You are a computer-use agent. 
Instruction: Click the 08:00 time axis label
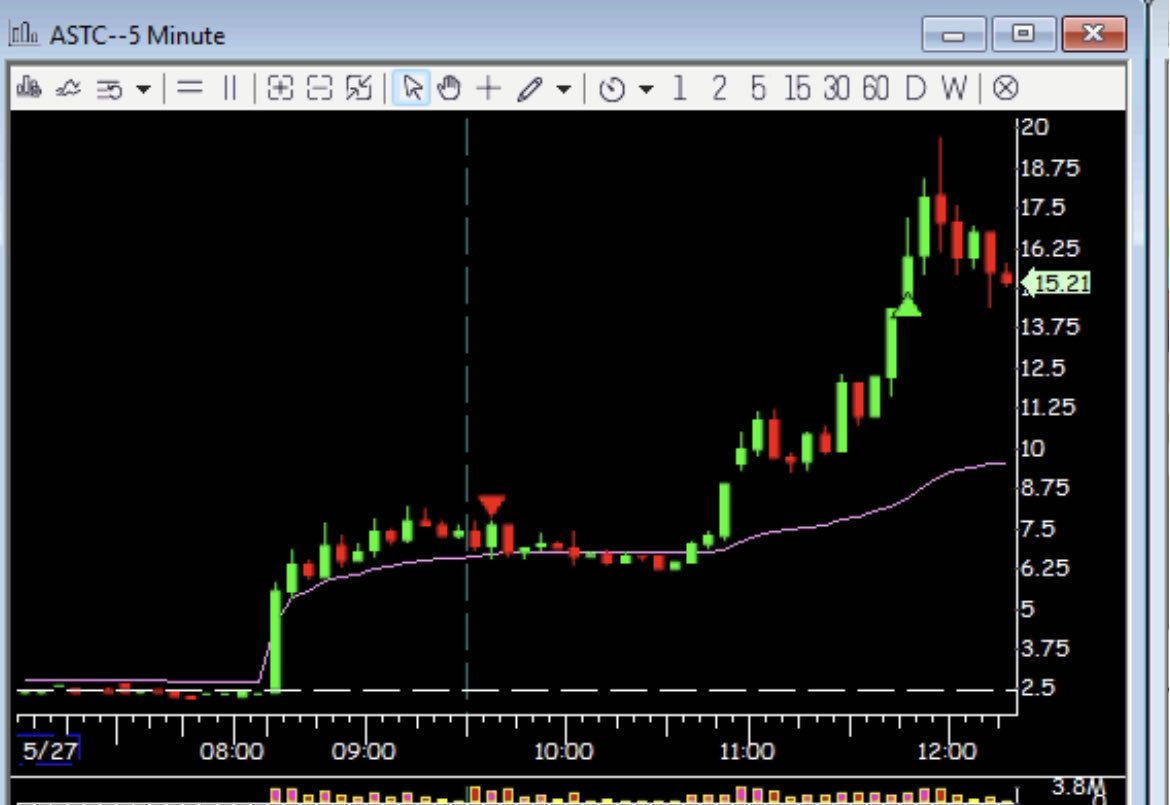(231, 751)
